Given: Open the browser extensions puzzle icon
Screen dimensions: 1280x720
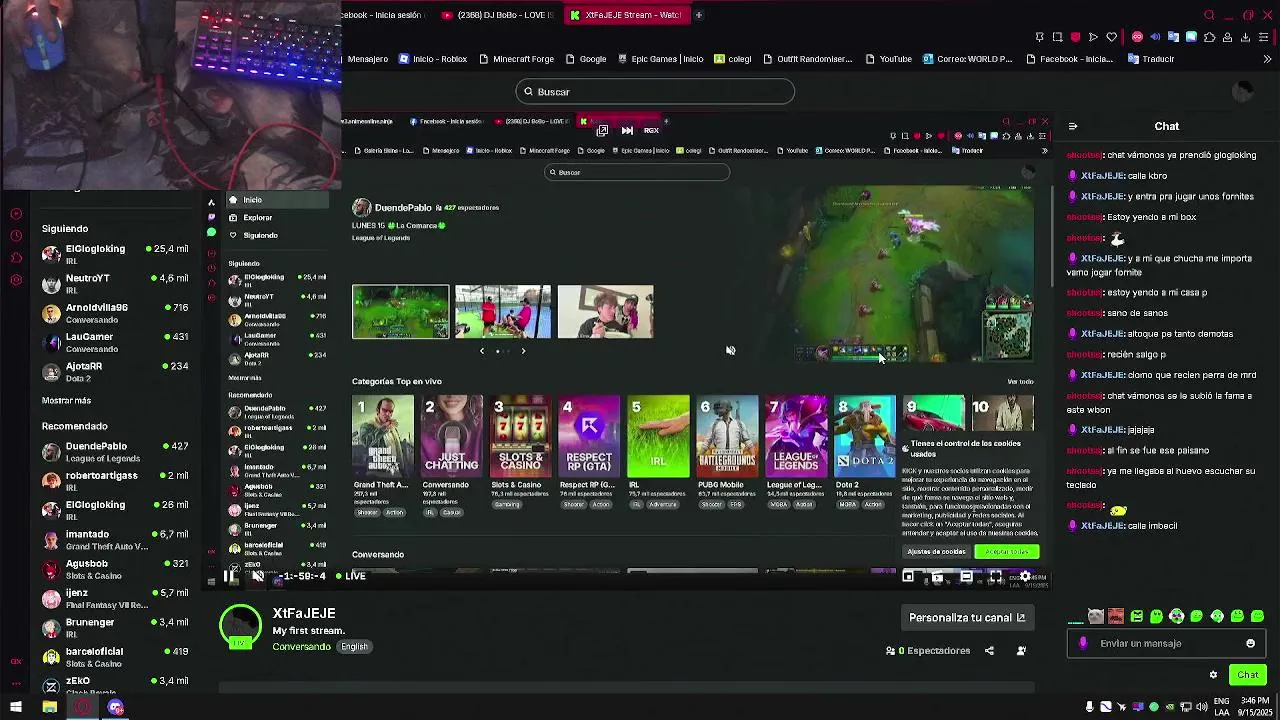Looking at the screenshot, I should 1209,37.
